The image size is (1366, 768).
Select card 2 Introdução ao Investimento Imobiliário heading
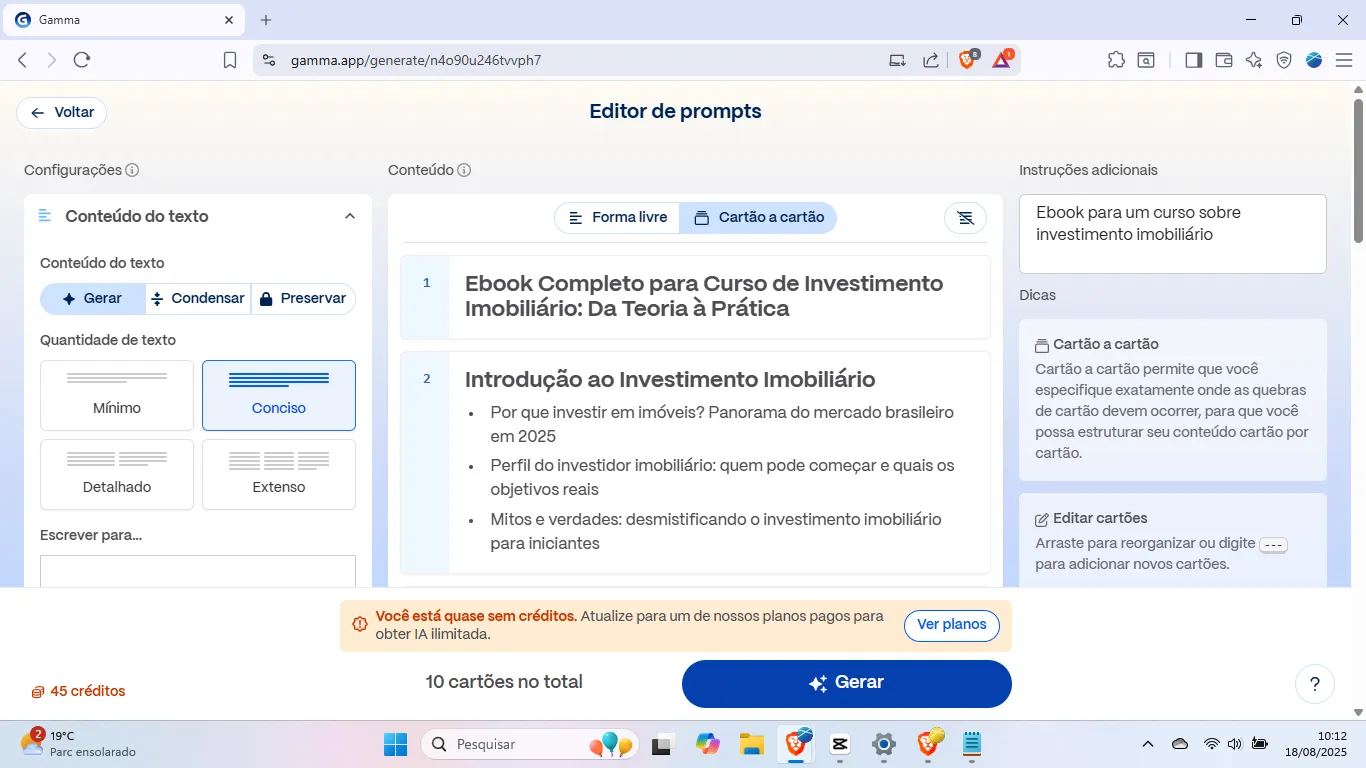click(x=670, y=380)
